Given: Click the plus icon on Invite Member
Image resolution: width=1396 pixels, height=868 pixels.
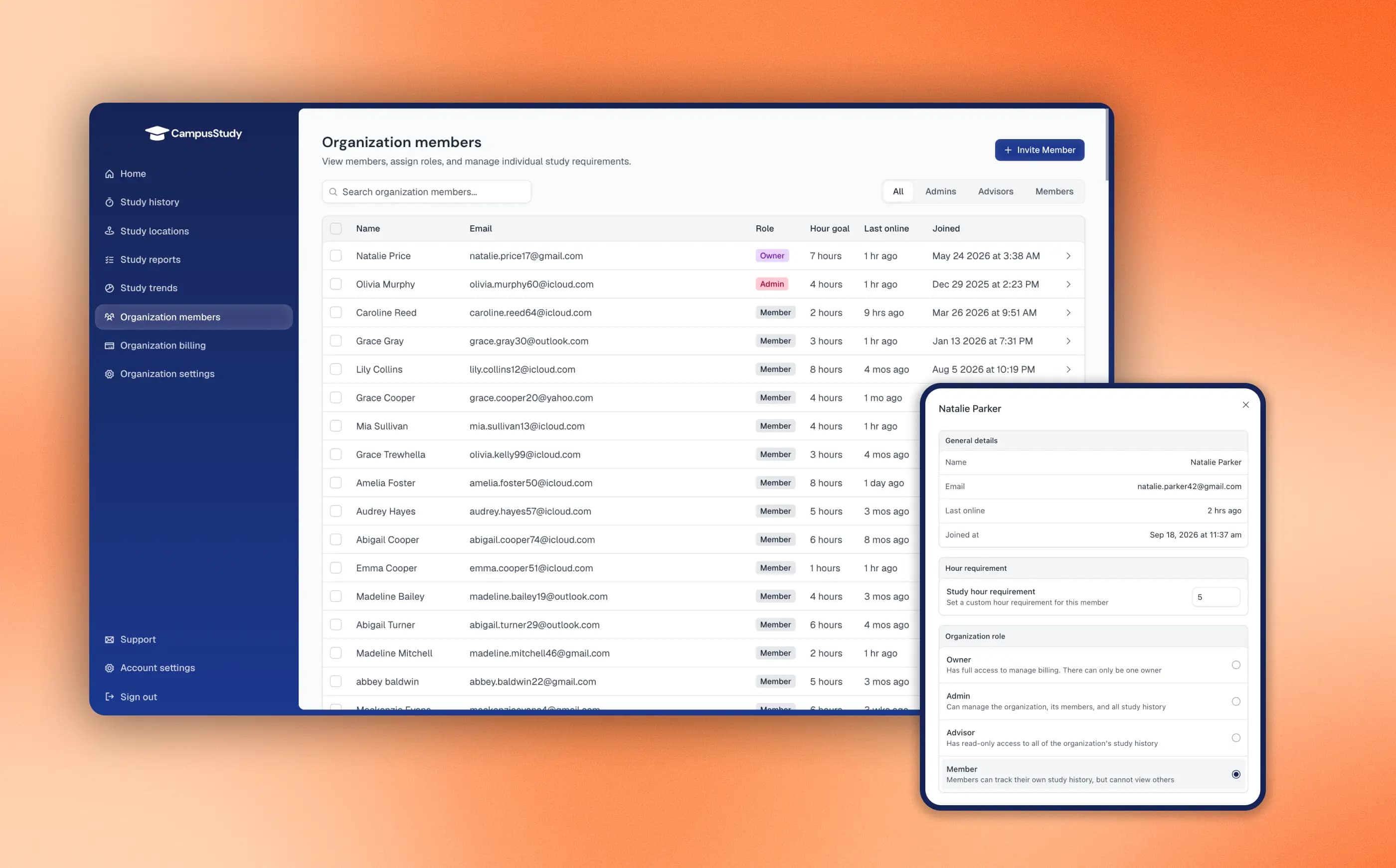Looking at the screenshot, I should pos(1008,150).
